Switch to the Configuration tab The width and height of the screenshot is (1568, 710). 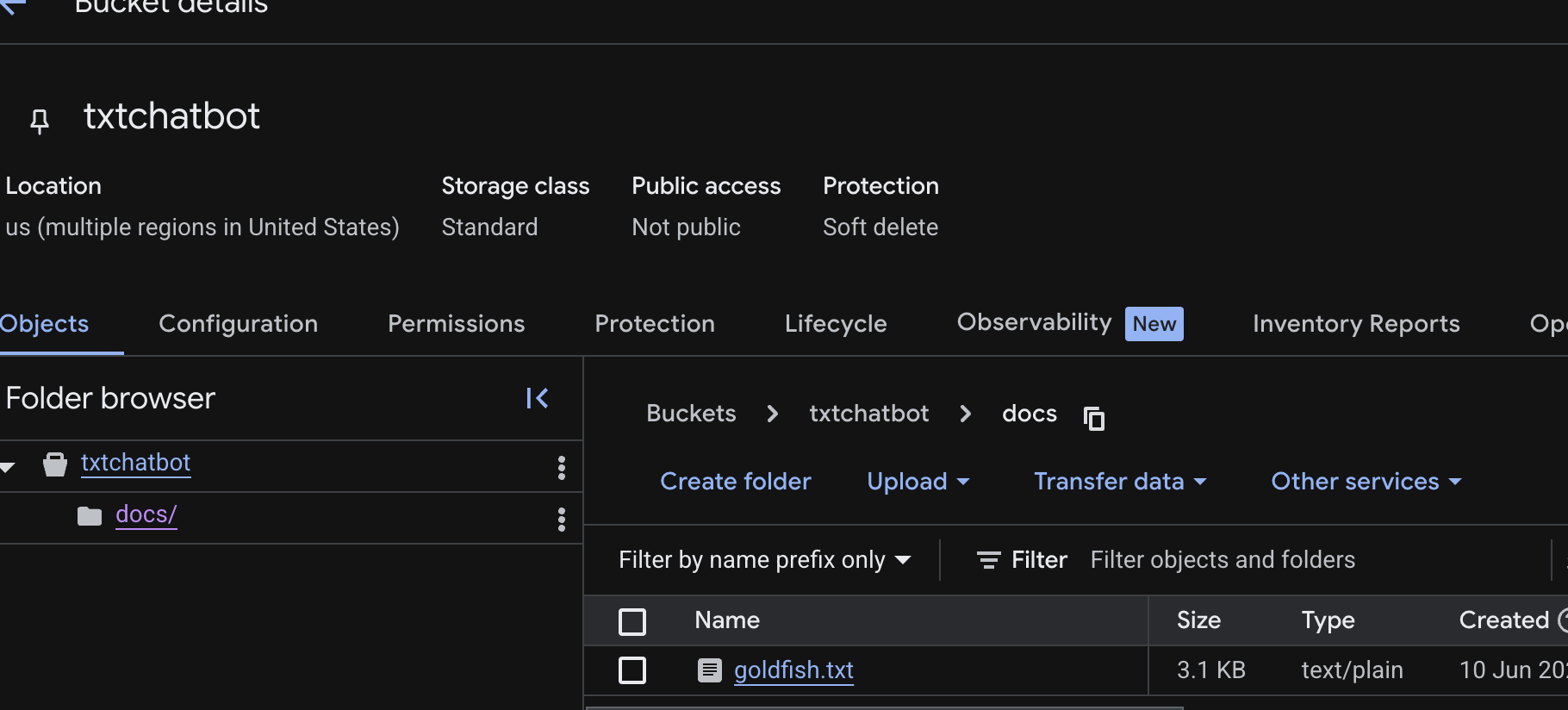238,324
